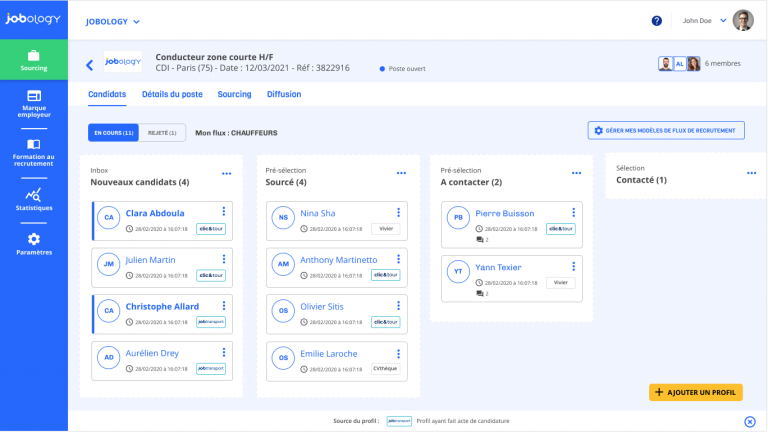Open Marque employeur in sidebar
The width and height of the screenshot is (768, 432).
[34, 104]
